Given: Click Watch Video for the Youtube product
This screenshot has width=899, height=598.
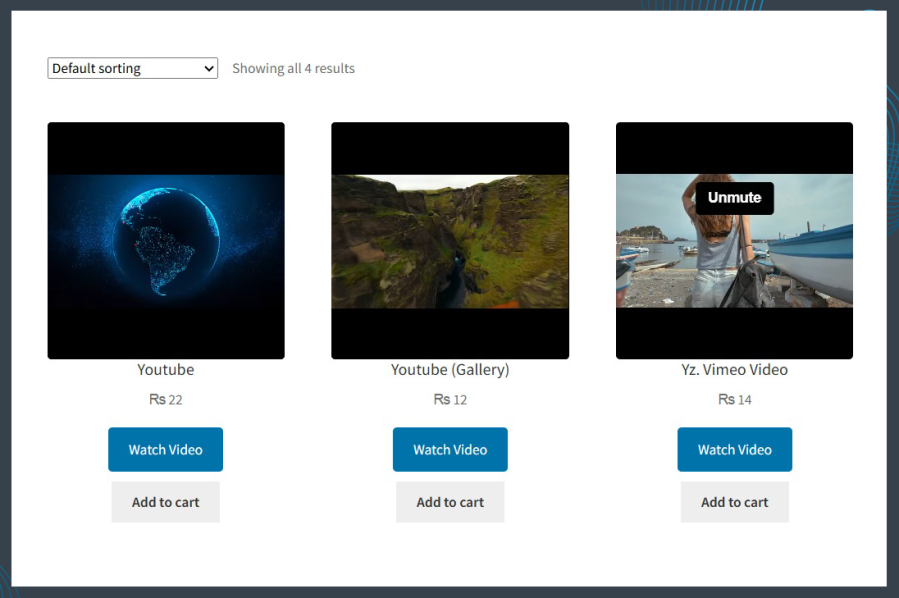Looking at the screenshot, I should [x=165, y=449].
